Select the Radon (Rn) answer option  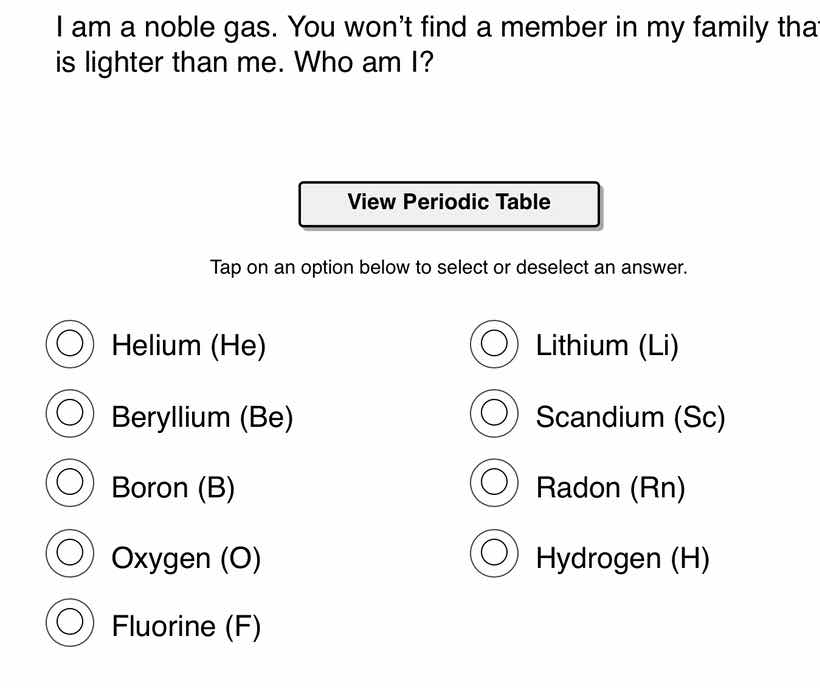pyautogui.click(x=494, y=486)
